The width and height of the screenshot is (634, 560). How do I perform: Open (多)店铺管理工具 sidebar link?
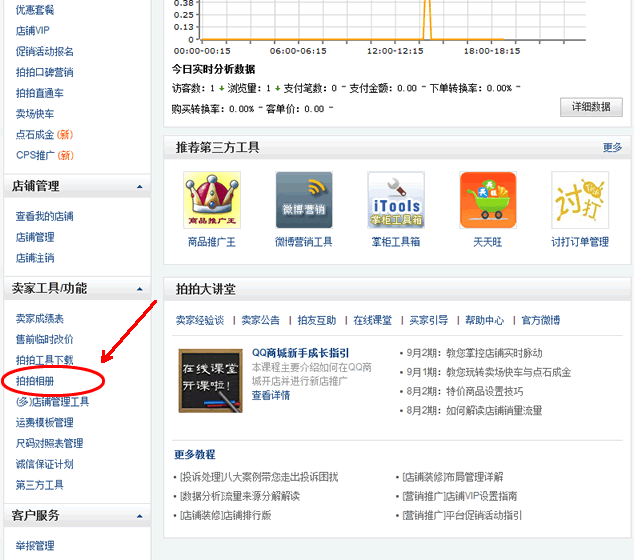point(52,402)
